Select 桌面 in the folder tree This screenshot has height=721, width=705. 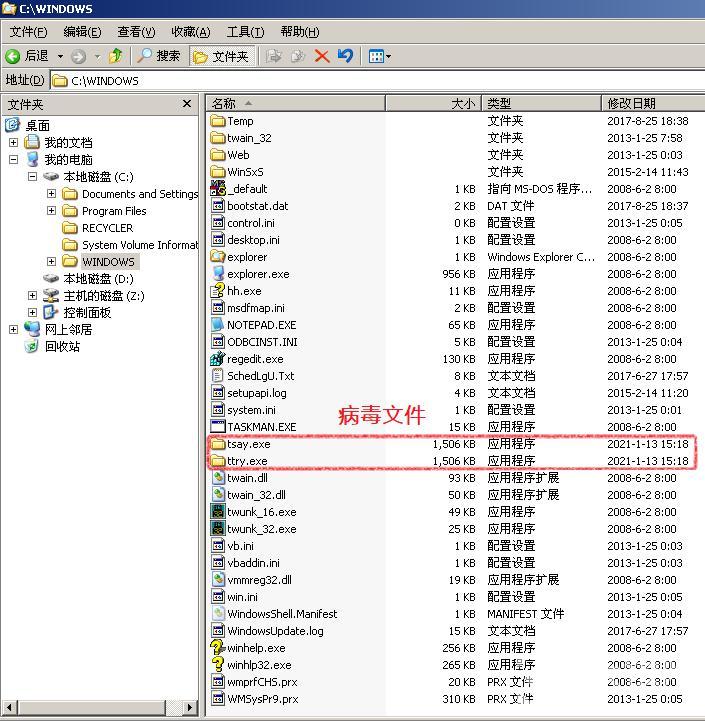click(37, 126)
